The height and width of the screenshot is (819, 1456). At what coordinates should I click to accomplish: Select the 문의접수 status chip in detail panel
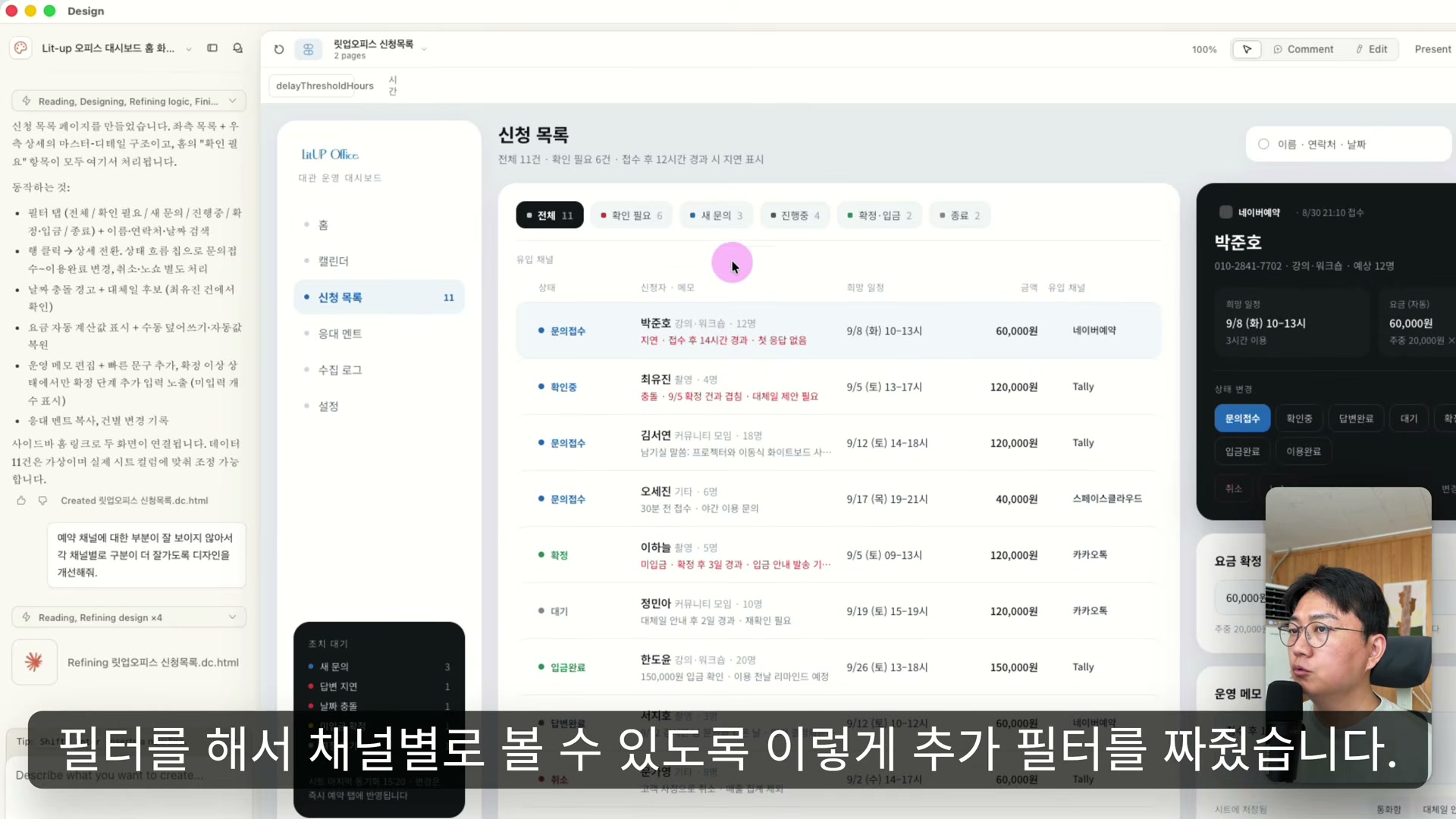tap(1242, 419)
